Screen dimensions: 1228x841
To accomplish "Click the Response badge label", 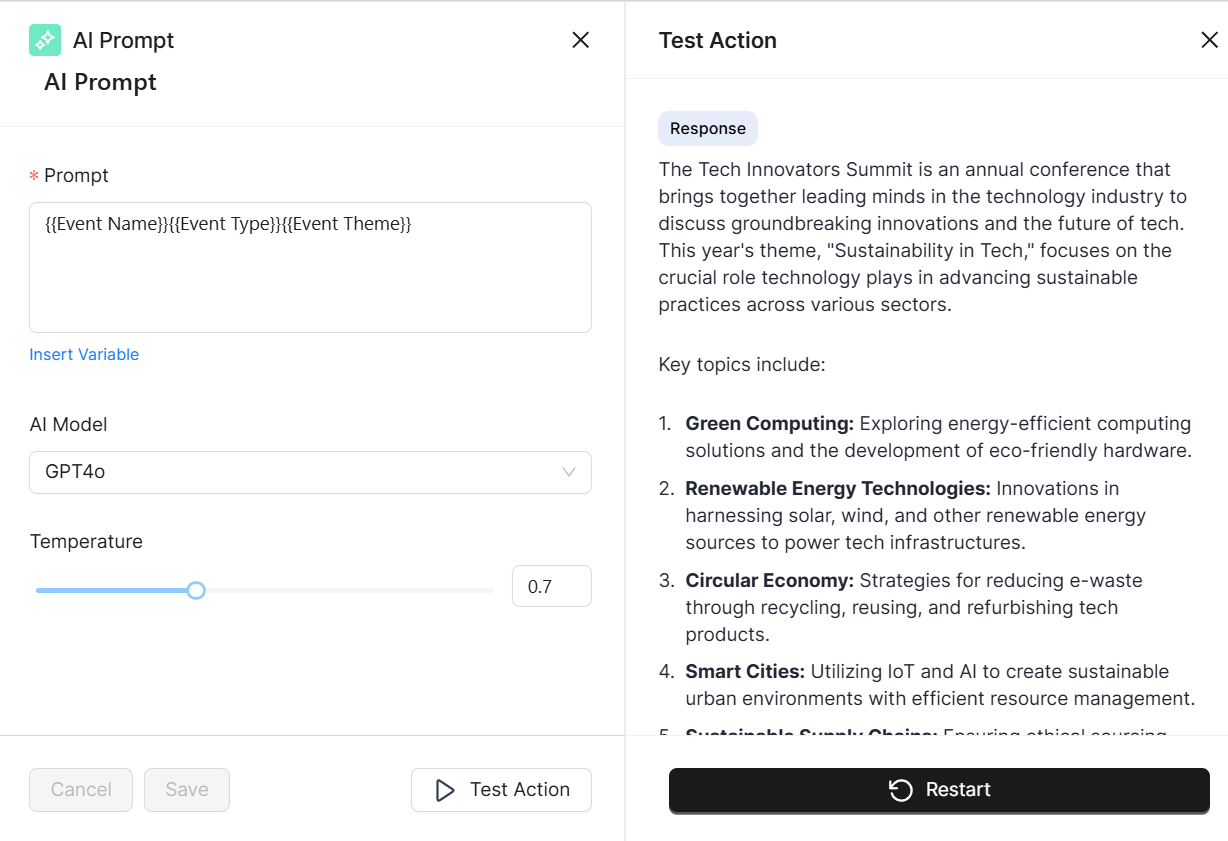I will [708, 128].
